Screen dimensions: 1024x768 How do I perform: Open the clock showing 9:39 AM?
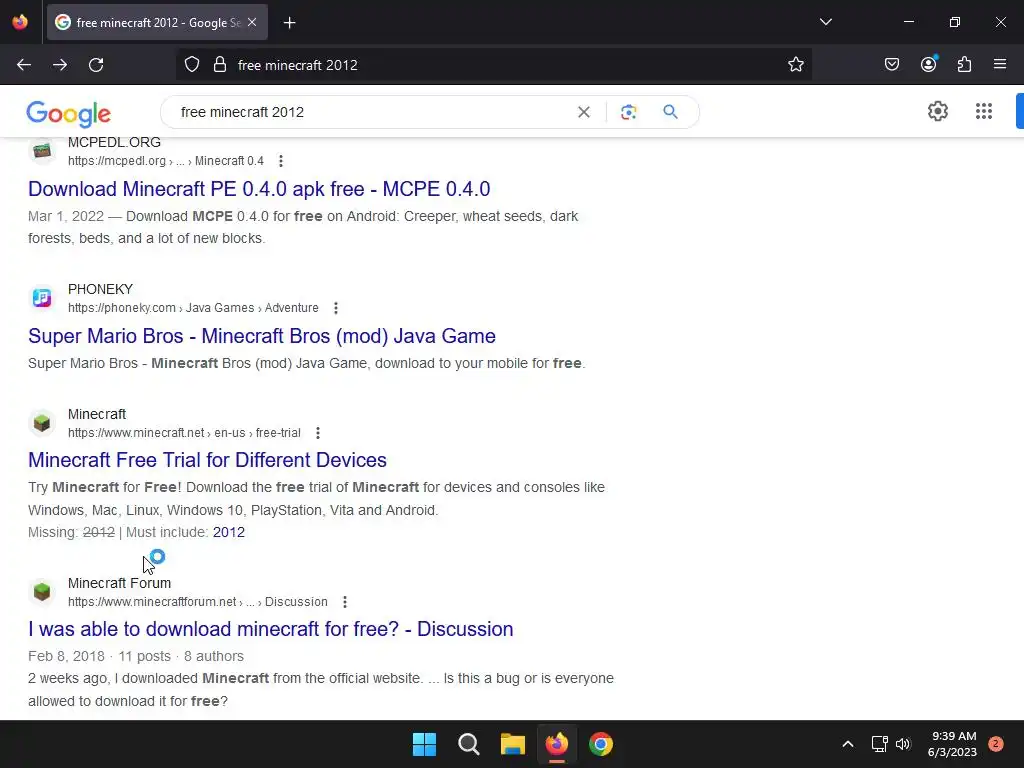tap(952, 744)
